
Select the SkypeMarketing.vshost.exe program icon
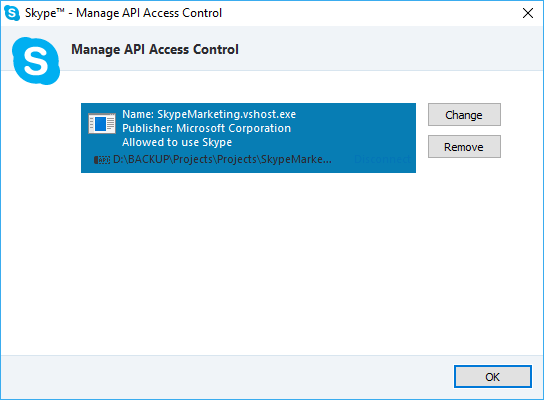(x=102, y=123)
